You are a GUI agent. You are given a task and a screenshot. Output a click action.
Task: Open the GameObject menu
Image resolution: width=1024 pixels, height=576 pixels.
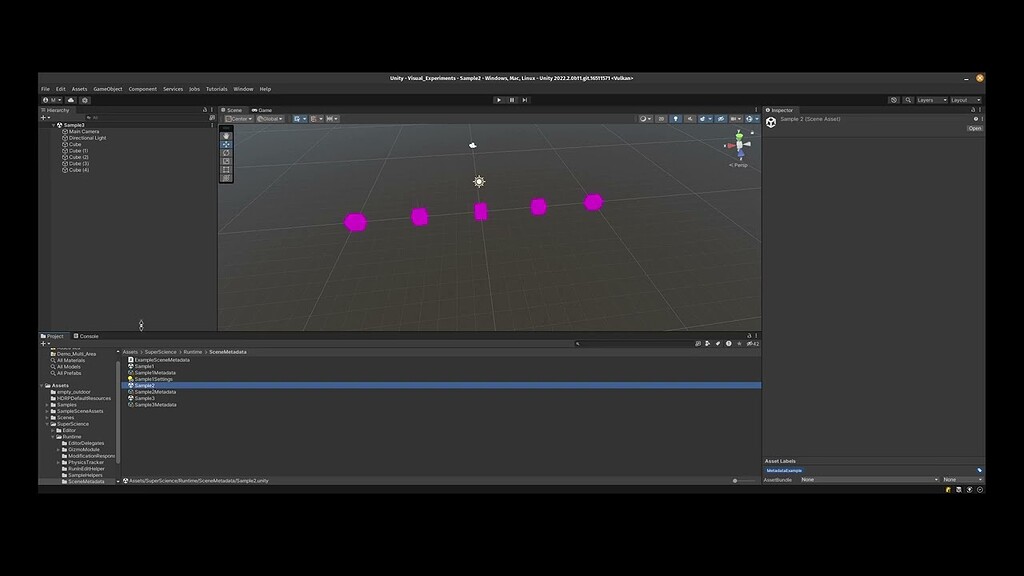[107, 88]
